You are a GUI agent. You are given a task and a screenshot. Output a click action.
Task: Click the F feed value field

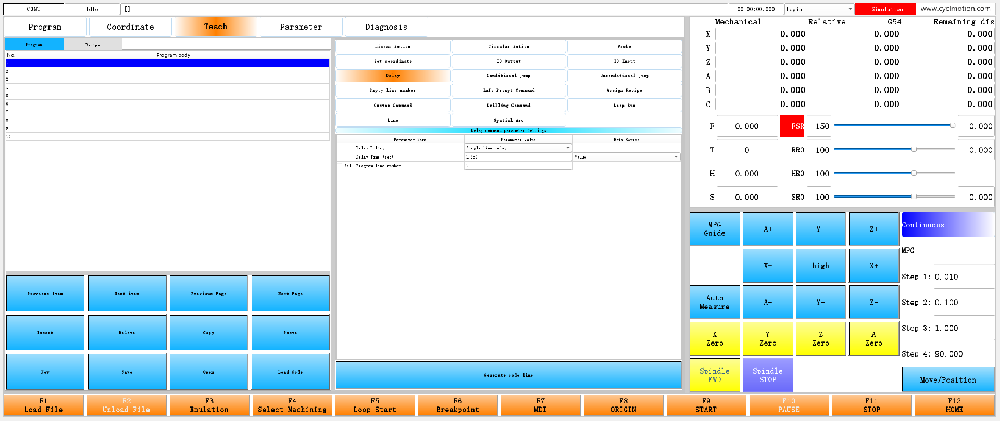[x=746, y=126]
